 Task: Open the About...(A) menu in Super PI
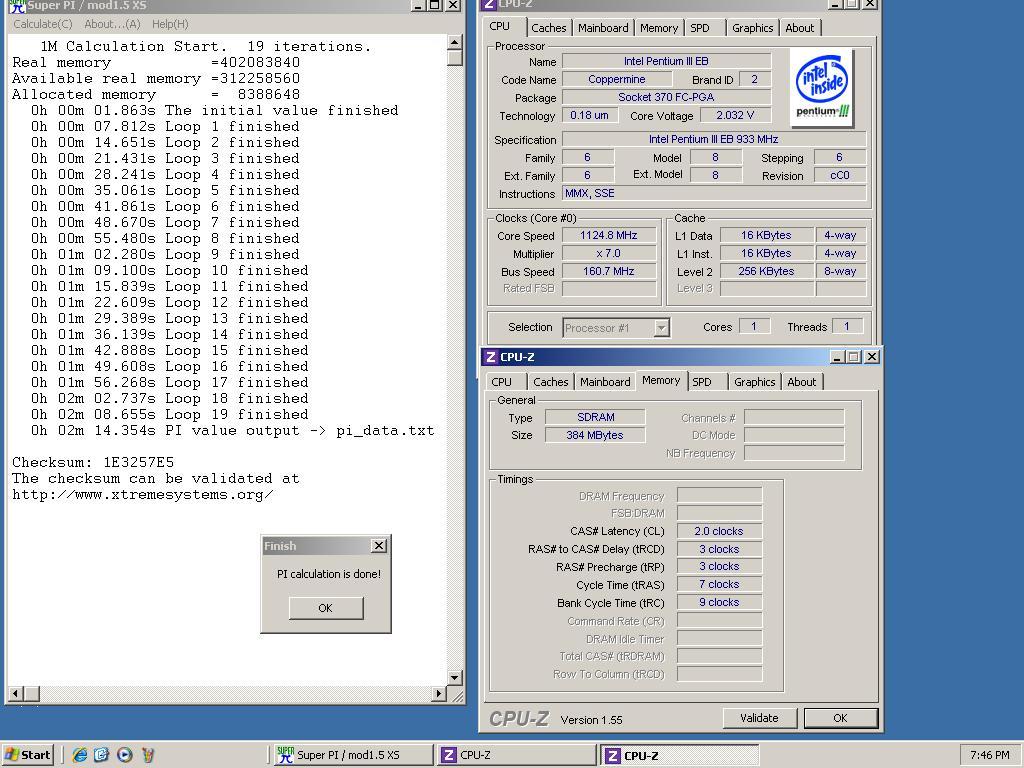(x=112, y=24)
